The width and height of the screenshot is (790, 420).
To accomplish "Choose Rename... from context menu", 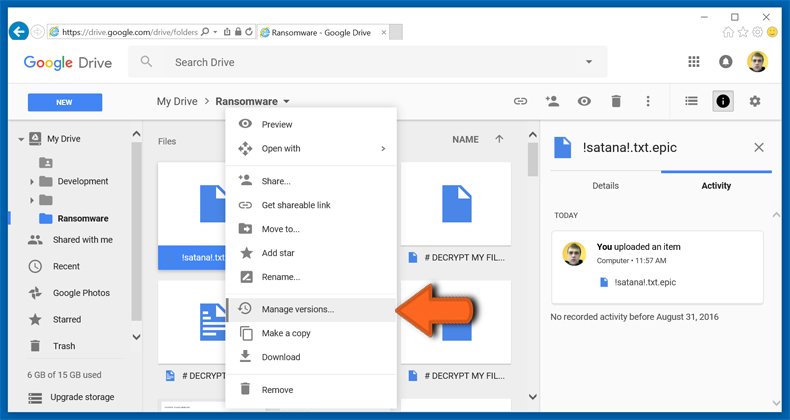I will [x=311, y=277].
